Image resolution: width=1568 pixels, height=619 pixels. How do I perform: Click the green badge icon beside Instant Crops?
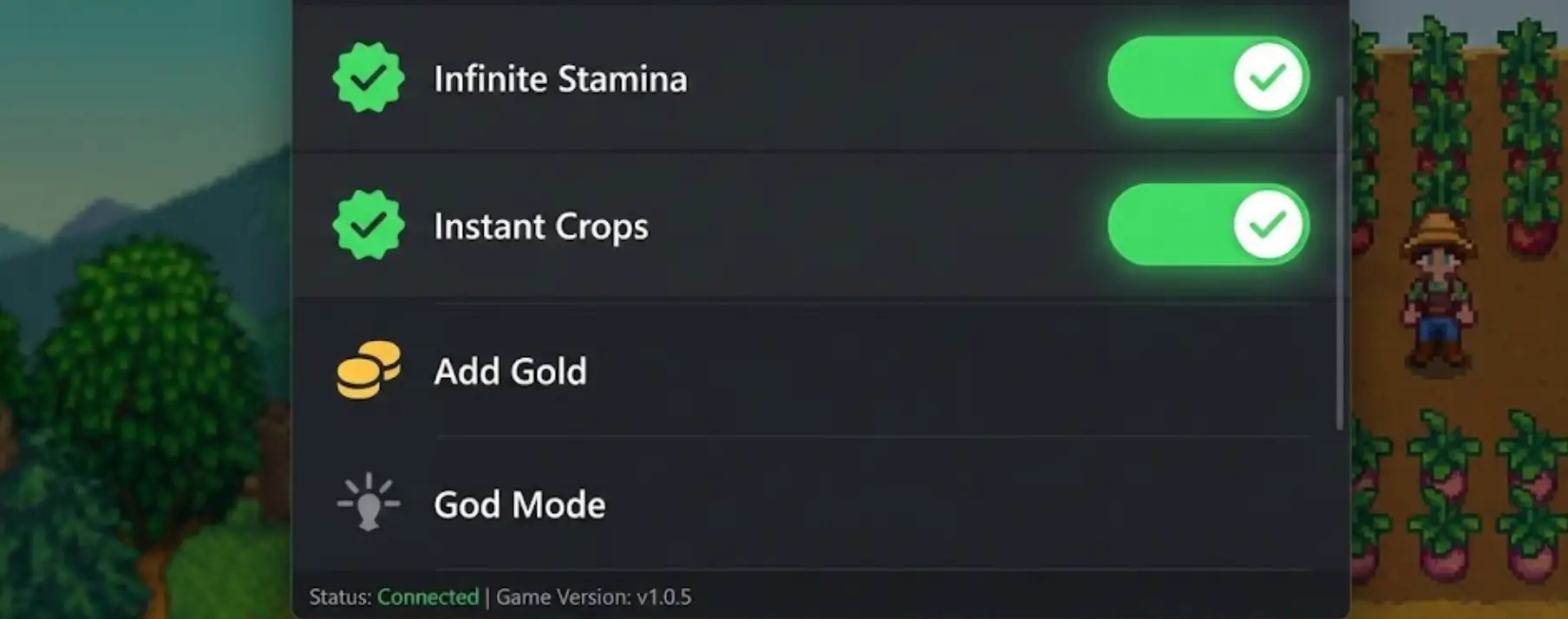tap(369, 225)
